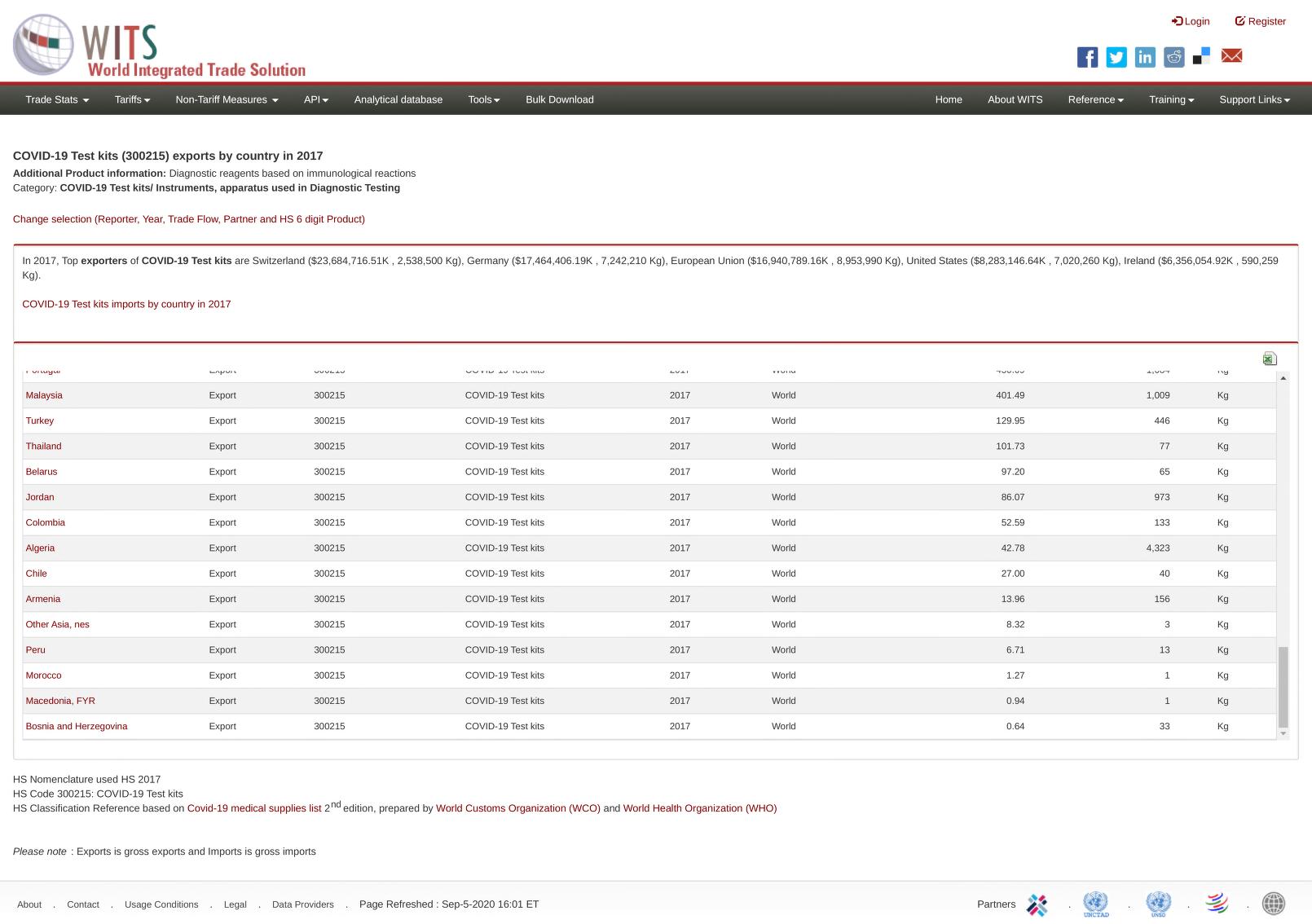Open Armenia reporter link
This screenshot has height=924, width=1312.
click(x=43, y=599)
